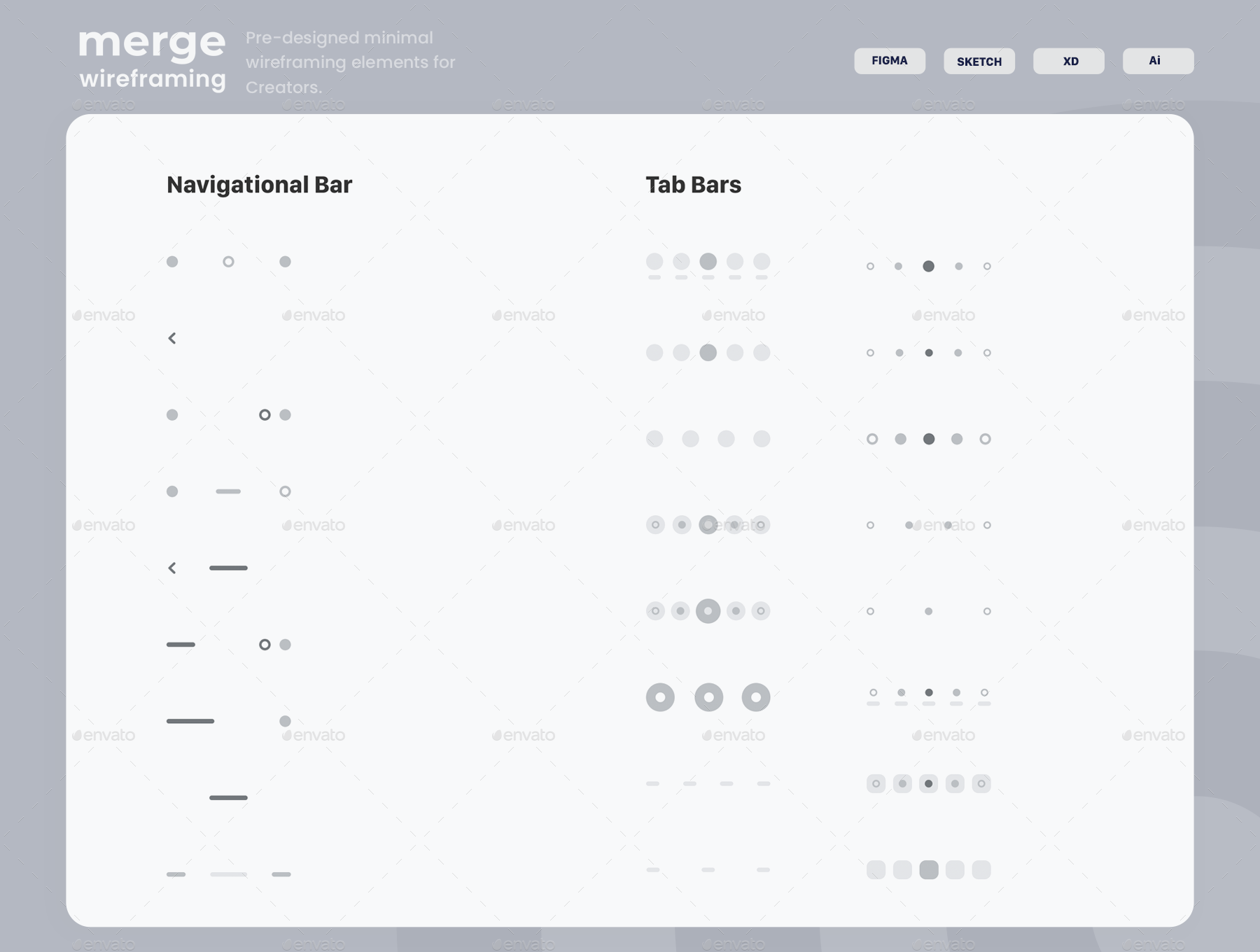The height and width of the screenshot is (952, 1260).
Task: Click the dark third square in the bottom-right tab bar
Action: (929, 870)
